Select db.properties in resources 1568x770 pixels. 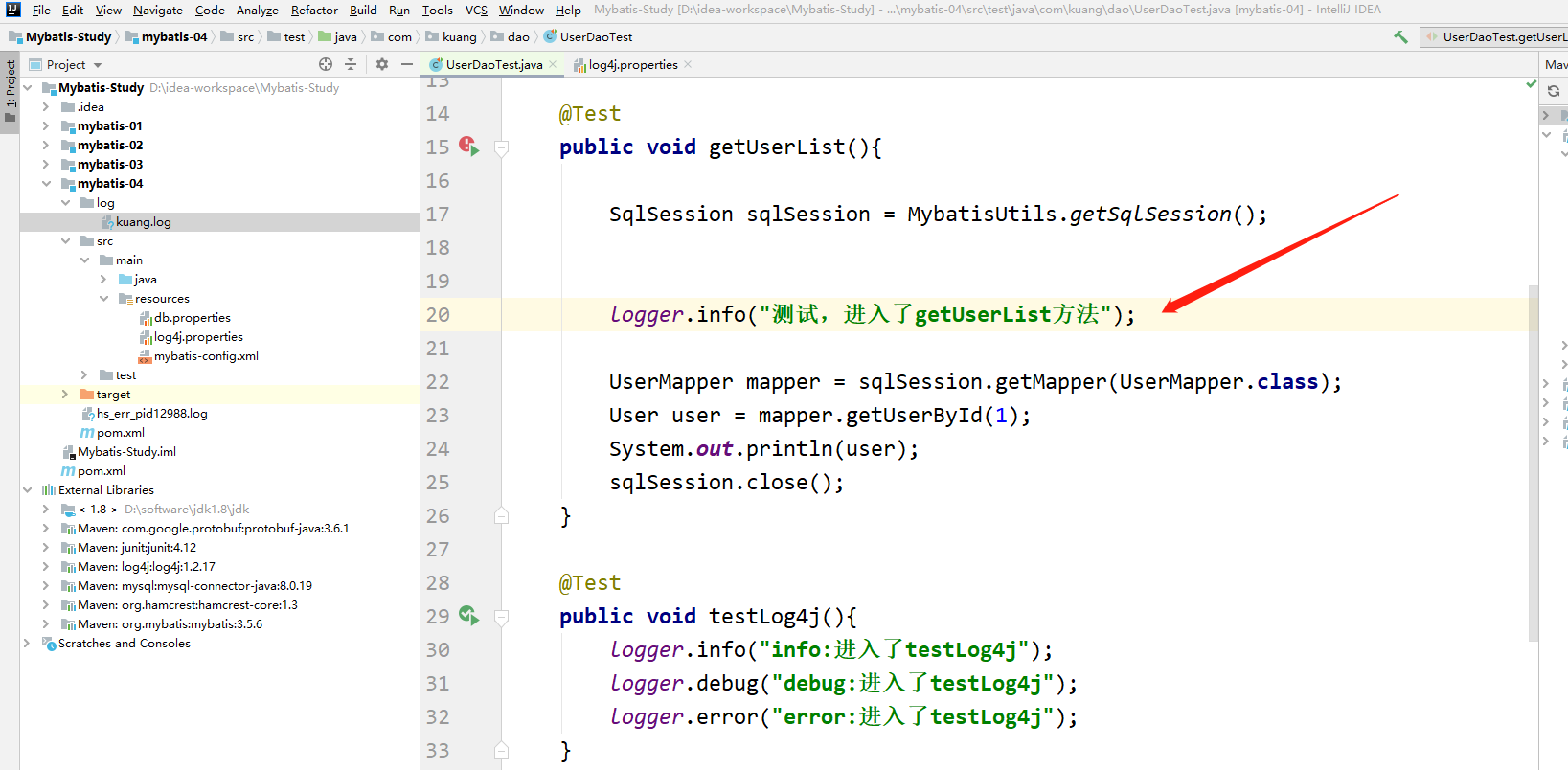(193, 317)
